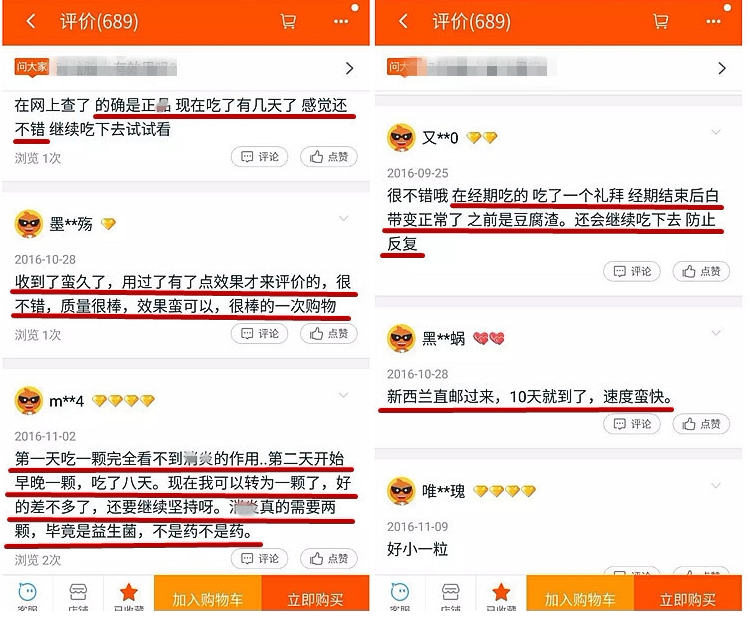Like the 又**0 review with 点赞
Screen dimensions: 750x617
[x=701, y=271]
